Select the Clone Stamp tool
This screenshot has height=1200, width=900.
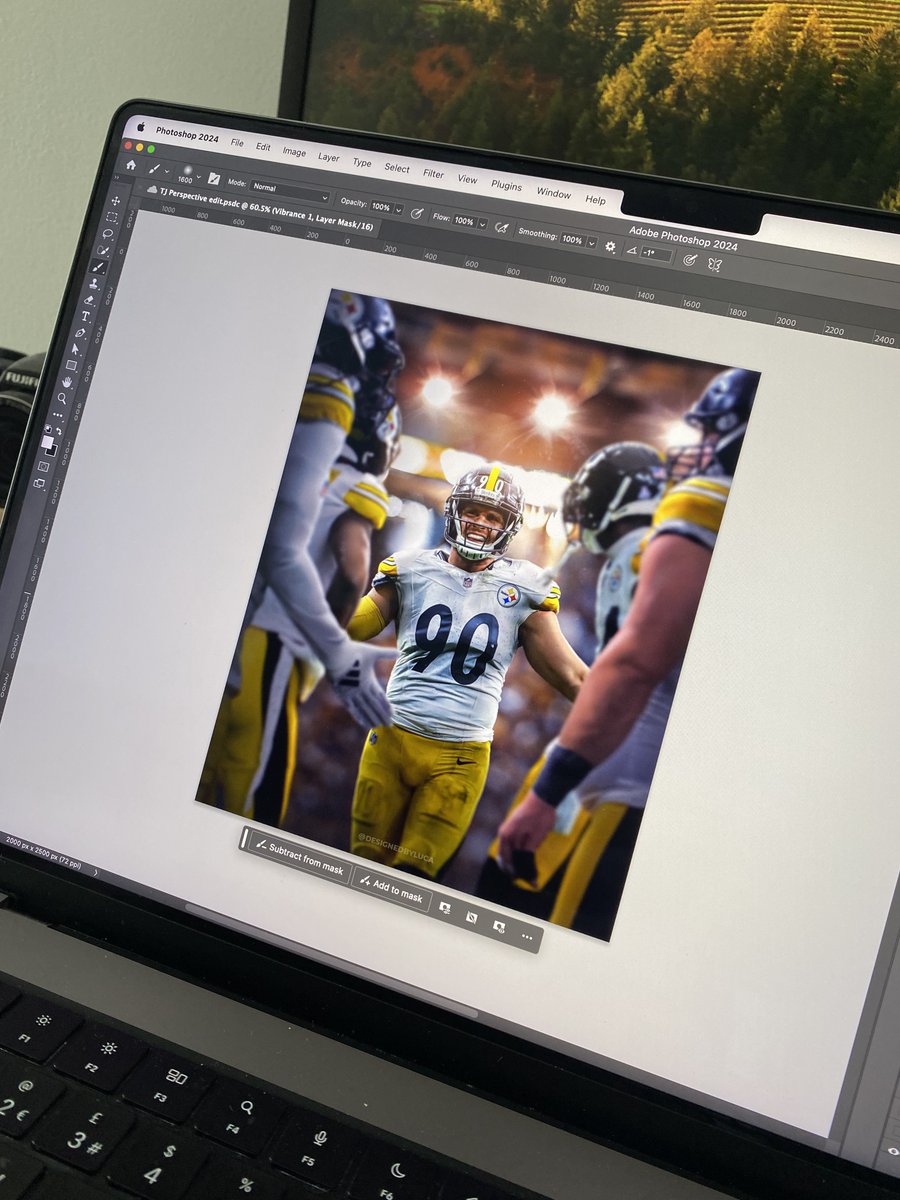[94, 284]
